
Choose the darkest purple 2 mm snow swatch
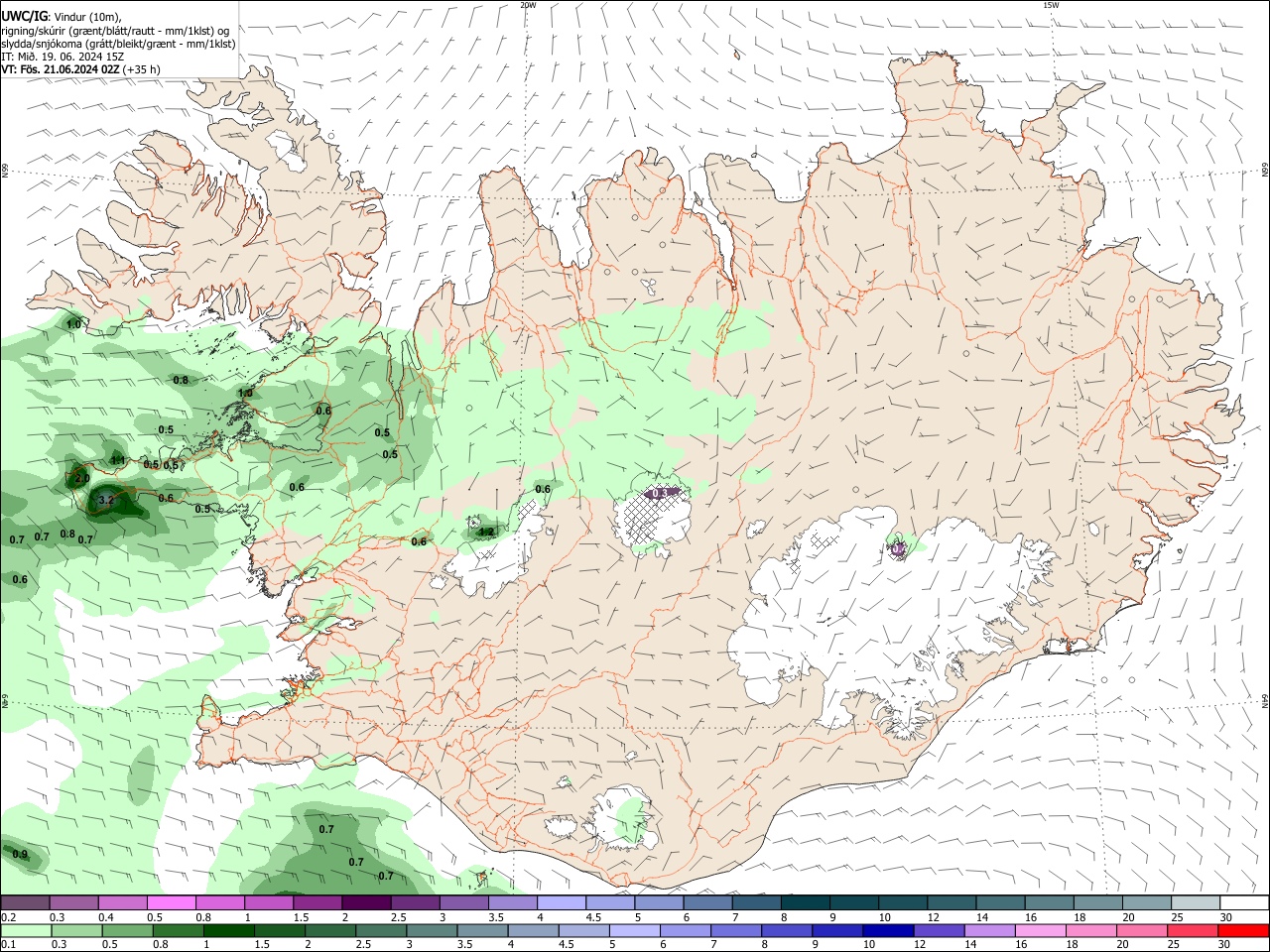[x=366, y=902]
